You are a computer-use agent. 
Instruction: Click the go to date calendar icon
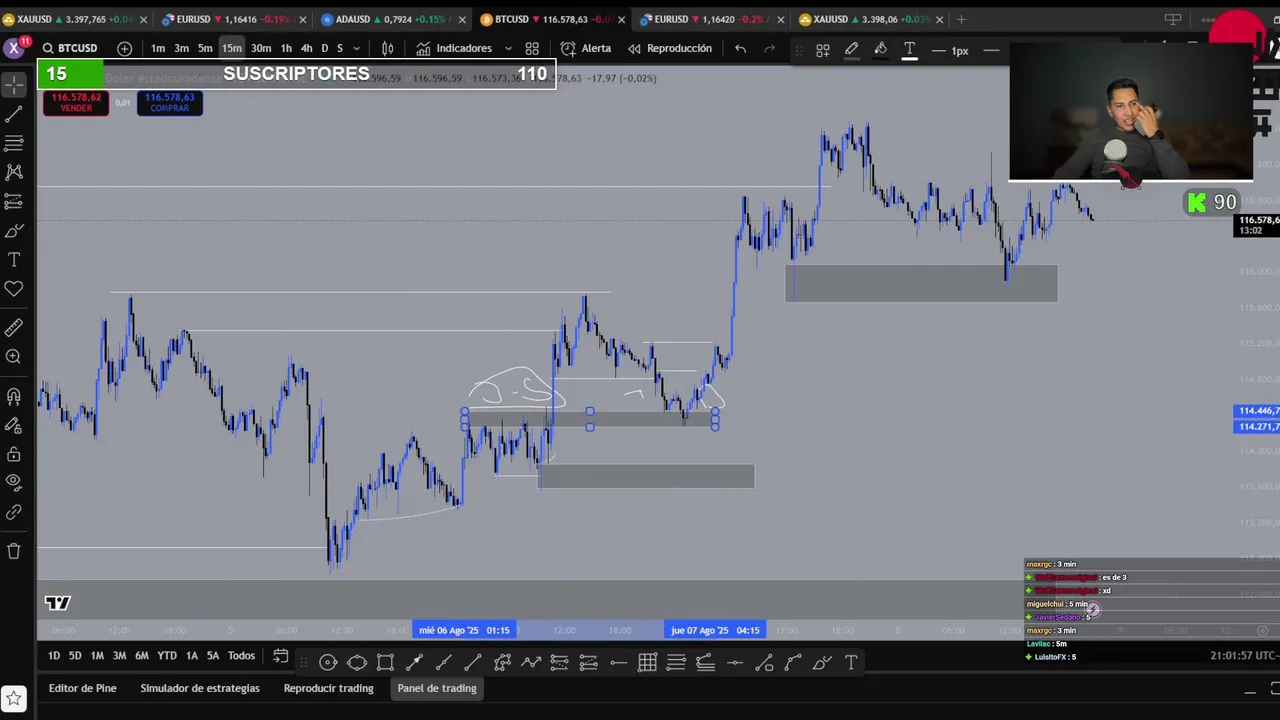(281, 656)
